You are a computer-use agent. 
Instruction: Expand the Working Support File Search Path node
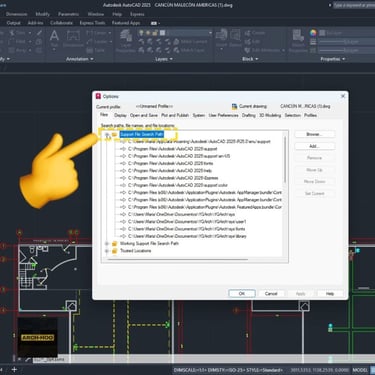(x=107, y=244)
